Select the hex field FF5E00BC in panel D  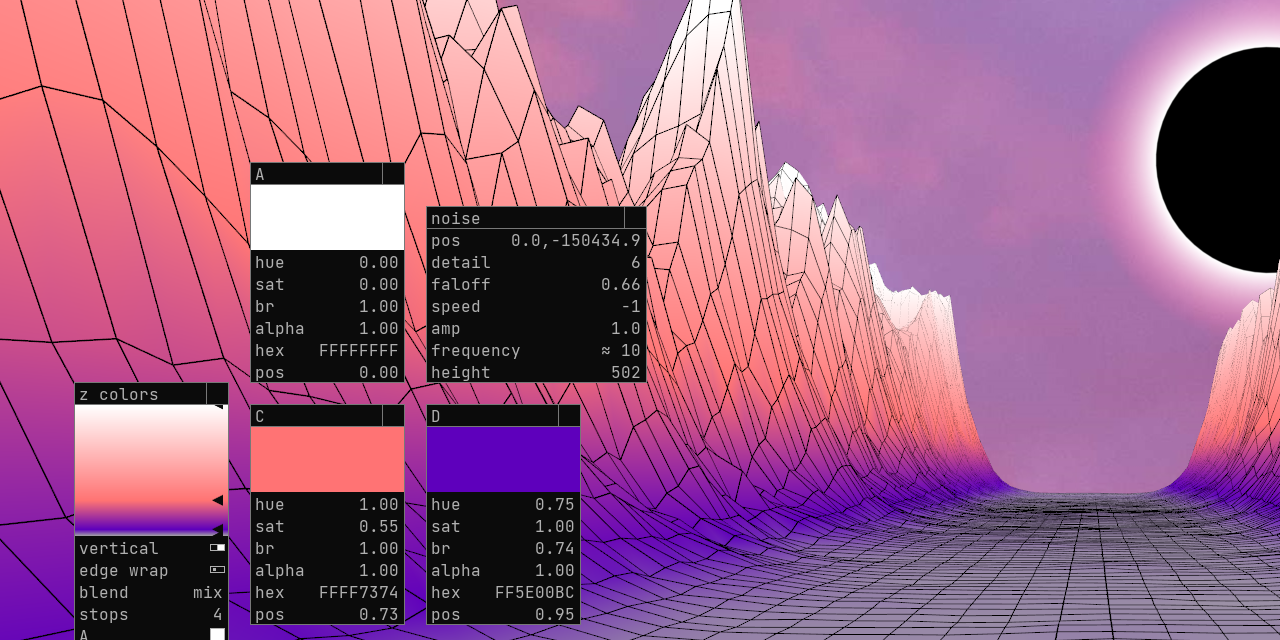click(535, 592)
